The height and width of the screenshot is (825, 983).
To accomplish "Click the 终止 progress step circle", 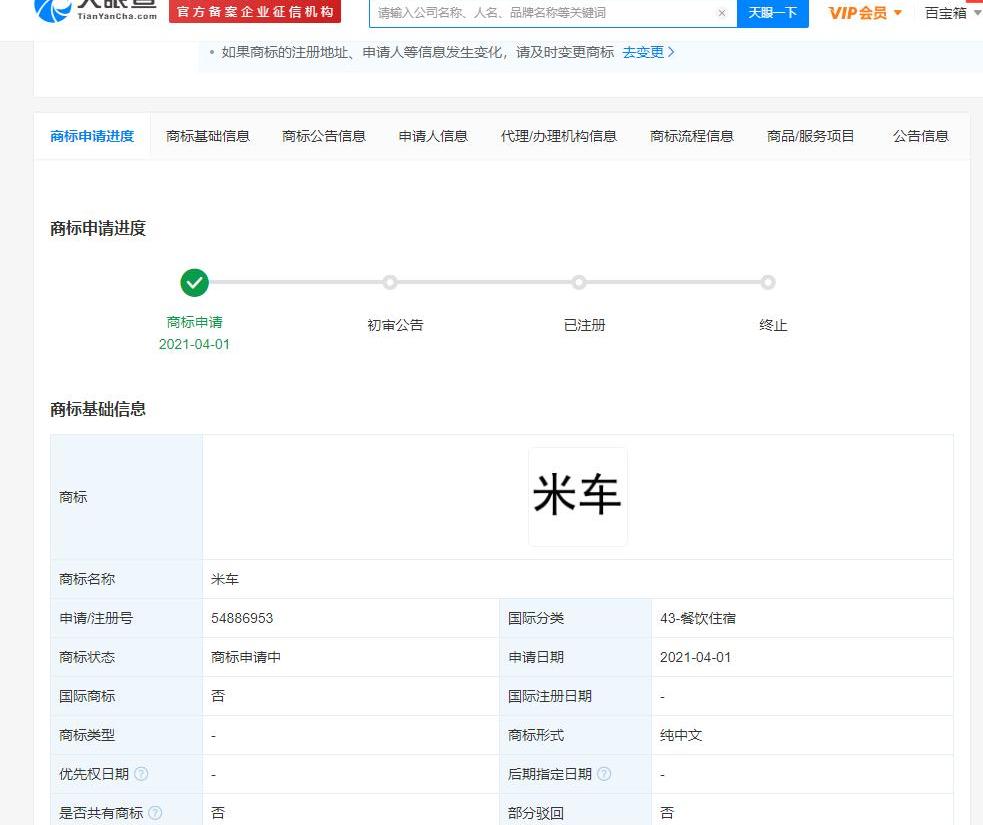I will (767, 283).
